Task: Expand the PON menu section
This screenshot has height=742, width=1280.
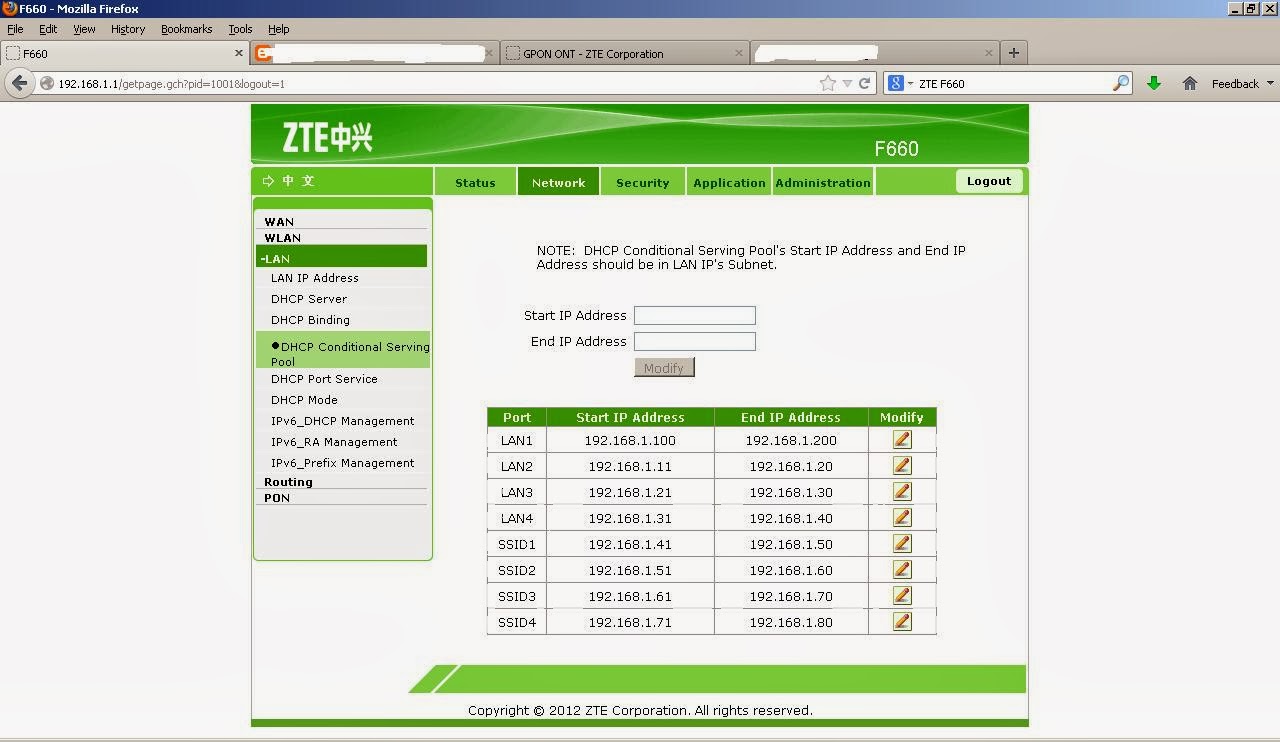Action: point(277,498)
